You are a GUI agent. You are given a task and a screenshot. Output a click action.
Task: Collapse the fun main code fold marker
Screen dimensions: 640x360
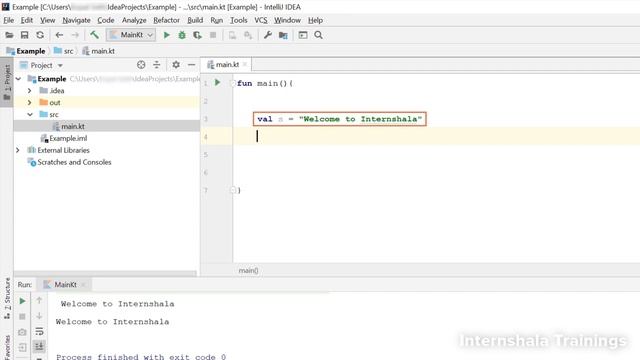click(x=233, y=83)
